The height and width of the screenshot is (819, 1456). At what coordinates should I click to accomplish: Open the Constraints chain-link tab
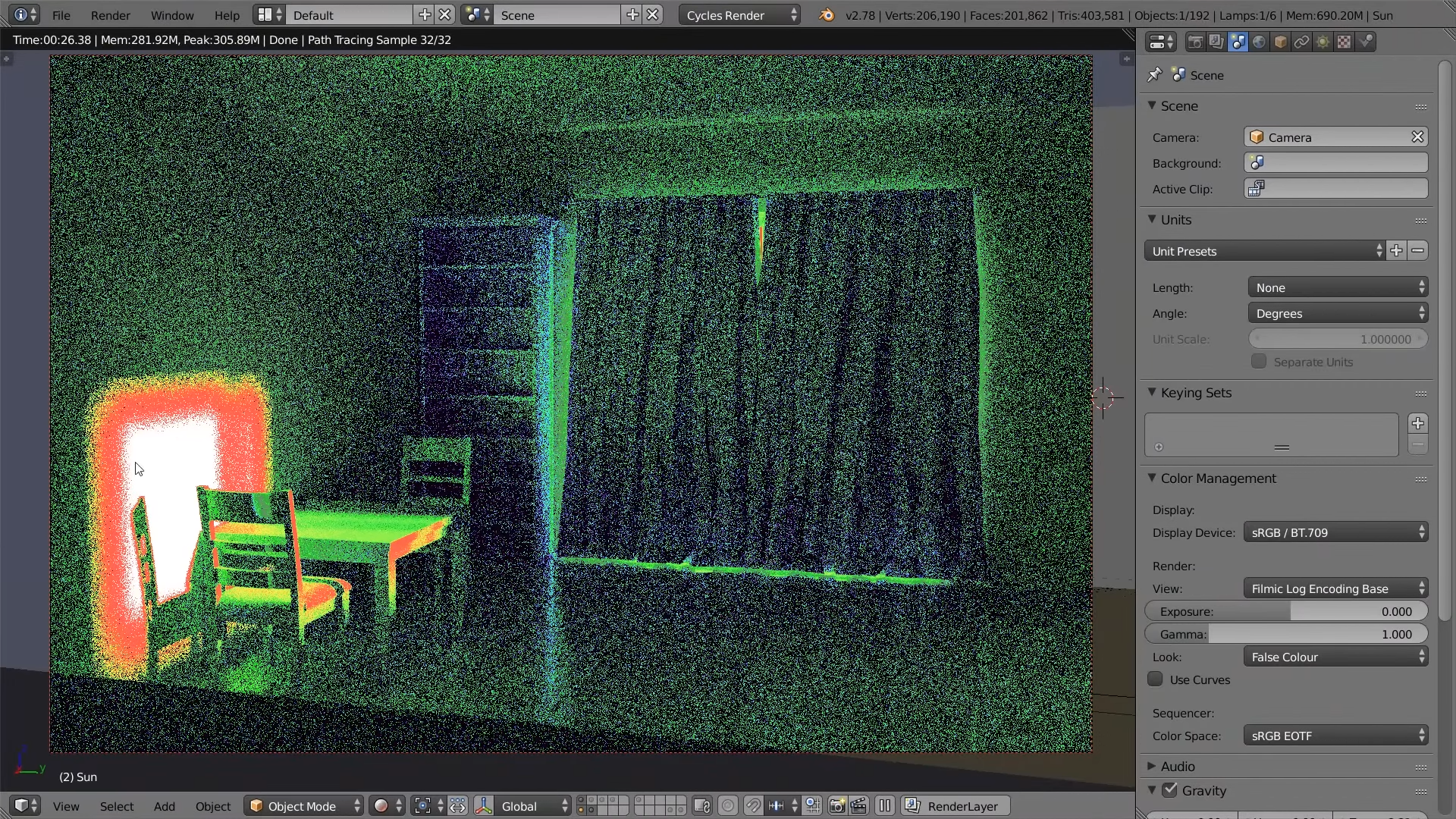coord(1301,42)
